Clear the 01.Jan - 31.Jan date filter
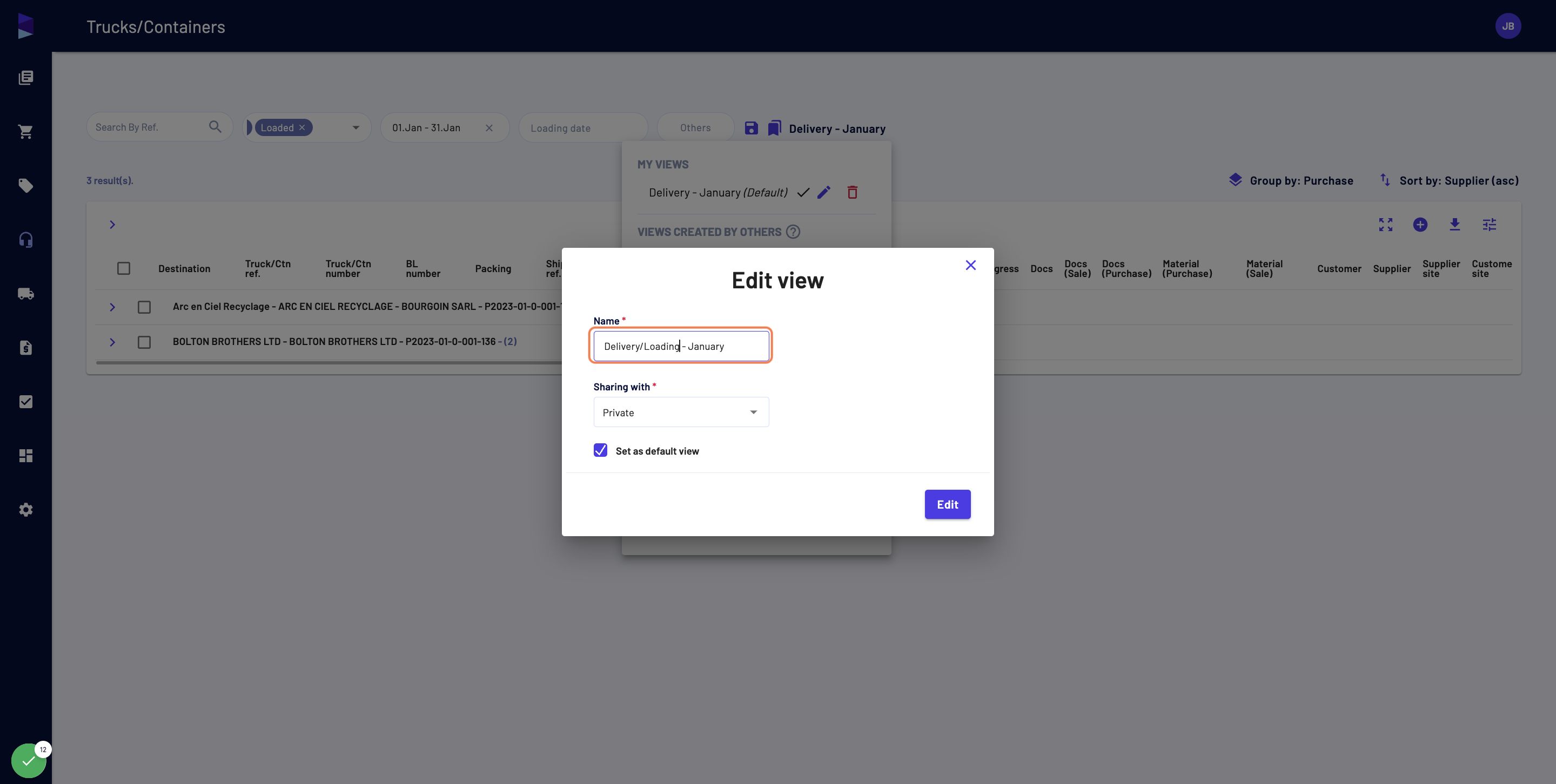This screenshot has height=784, width=1556. 489,128
